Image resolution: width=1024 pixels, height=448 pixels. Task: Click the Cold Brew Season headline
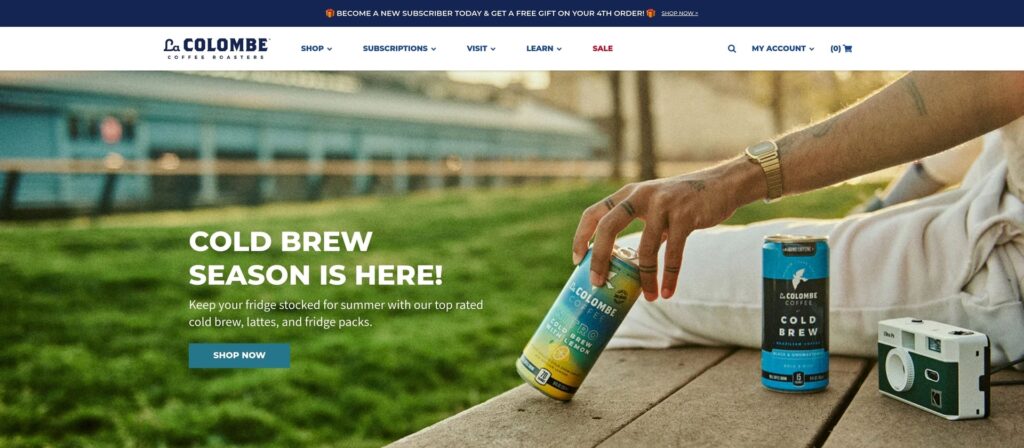pyautogui.click(x=315, y=258)
